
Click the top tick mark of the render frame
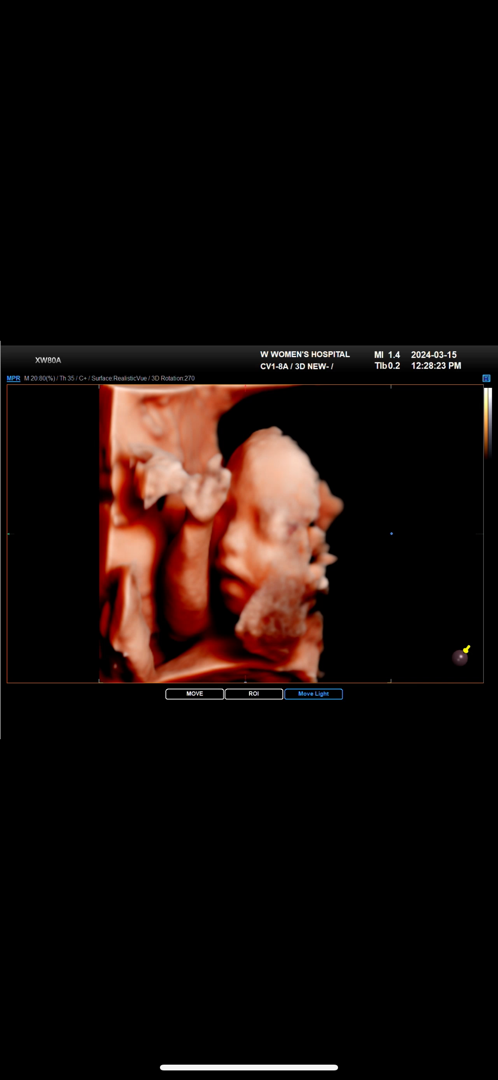coord(391,386)
